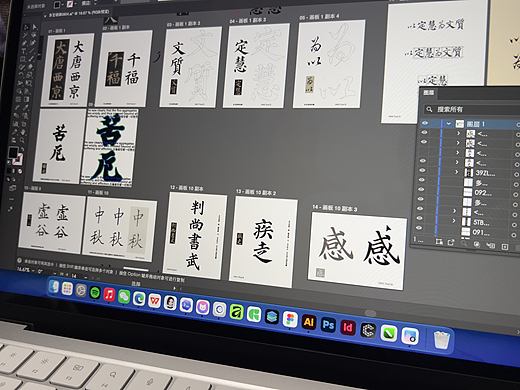Image resolution: width=520 pixels, height=390 pixels.
Task: Open InDesign from the Dock
Action: [x=348, y=328]
